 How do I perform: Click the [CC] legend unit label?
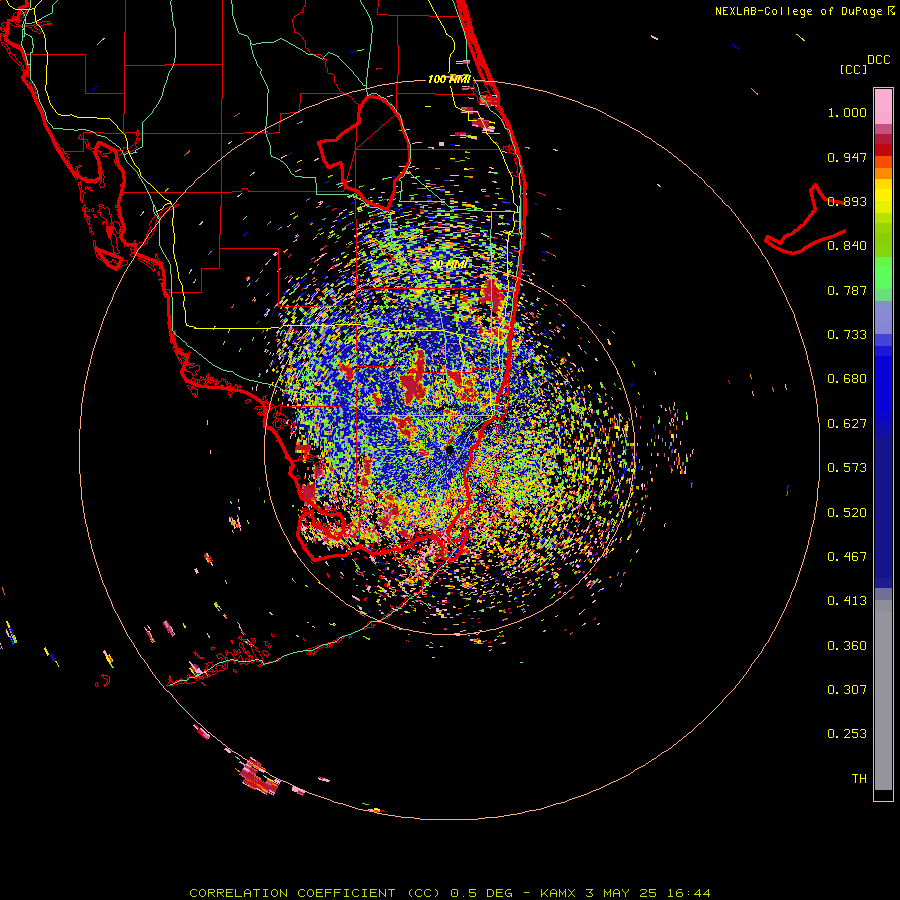(853, 69)
